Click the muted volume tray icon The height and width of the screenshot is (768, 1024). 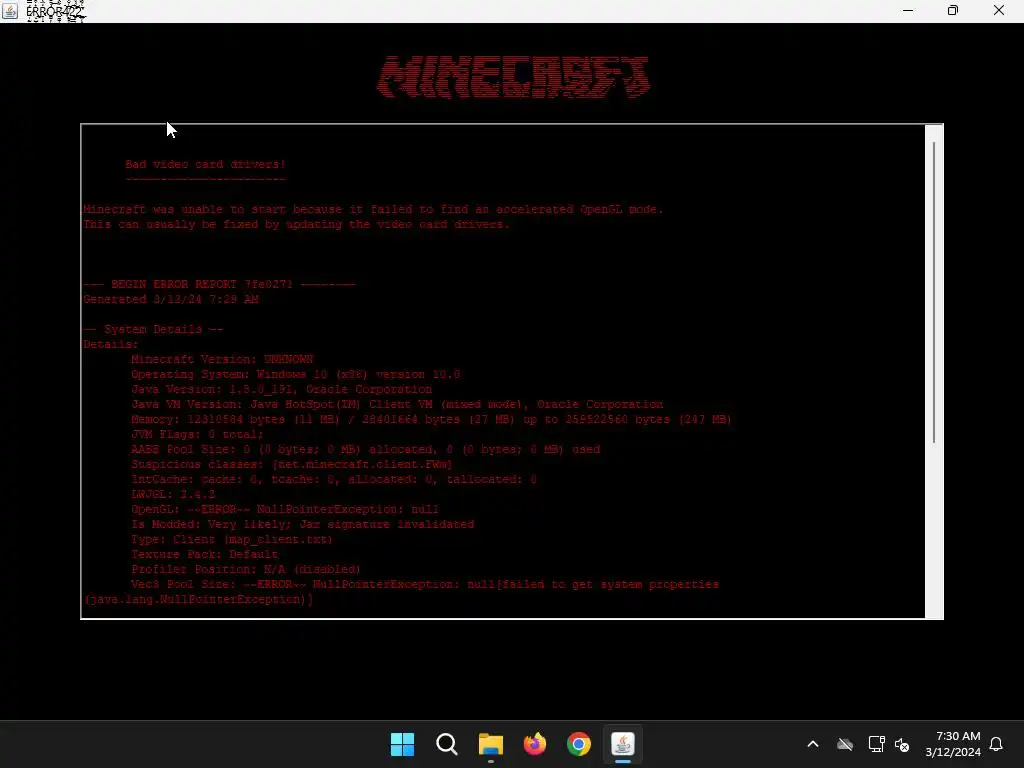902,744
